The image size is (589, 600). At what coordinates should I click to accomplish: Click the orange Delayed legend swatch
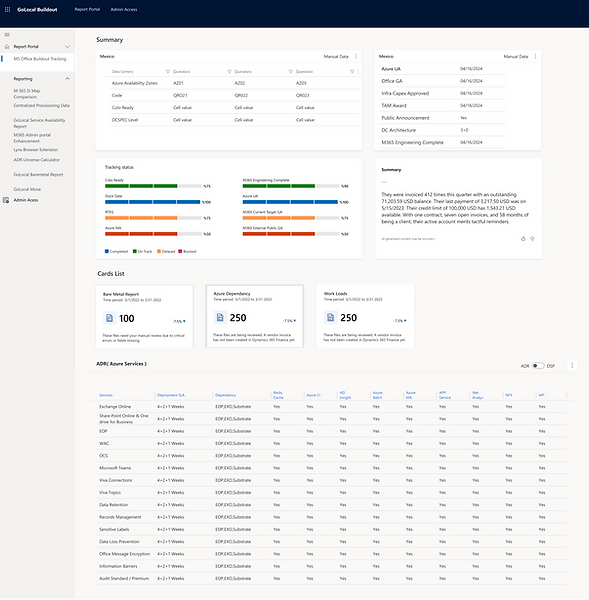[x=159, y=251]
